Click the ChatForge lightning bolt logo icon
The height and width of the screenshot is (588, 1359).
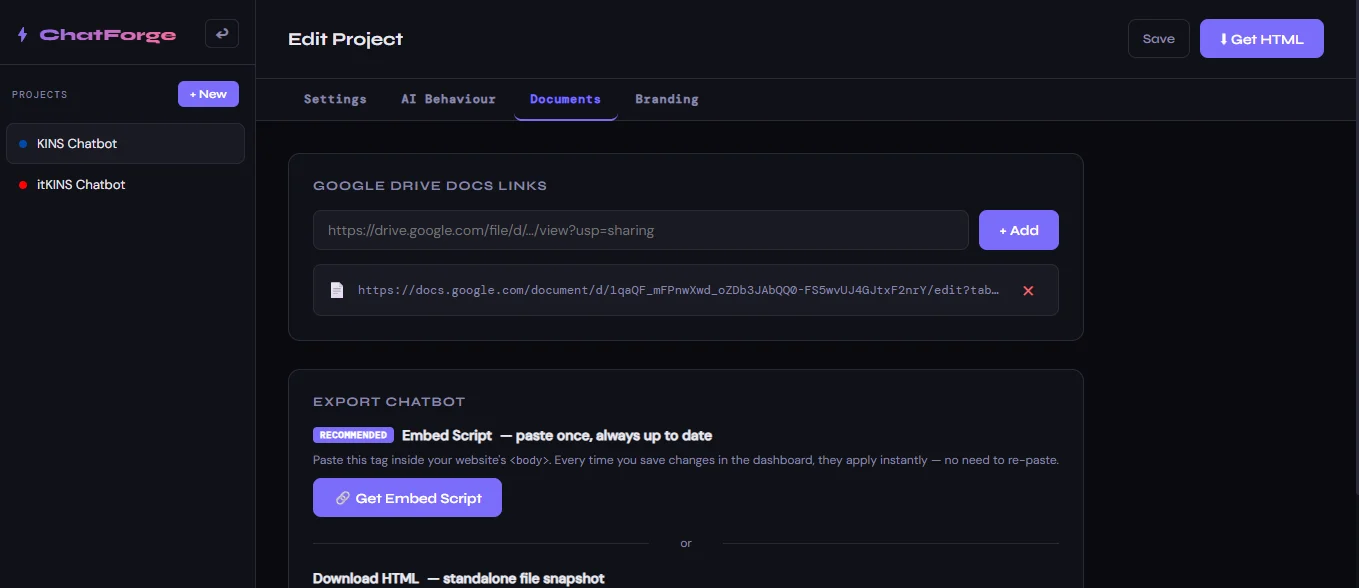tap(23, 35)
